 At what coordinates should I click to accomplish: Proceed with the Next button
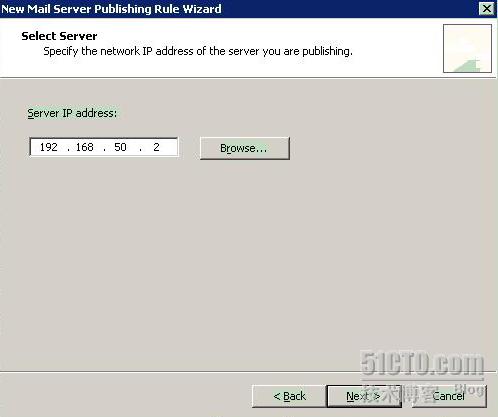364,396
